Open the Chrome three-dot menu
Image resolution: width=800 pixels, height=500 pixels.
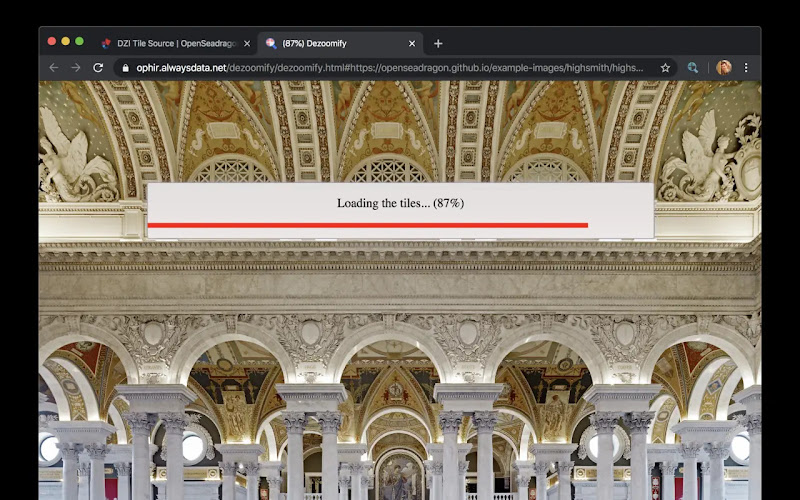point(746,68)
